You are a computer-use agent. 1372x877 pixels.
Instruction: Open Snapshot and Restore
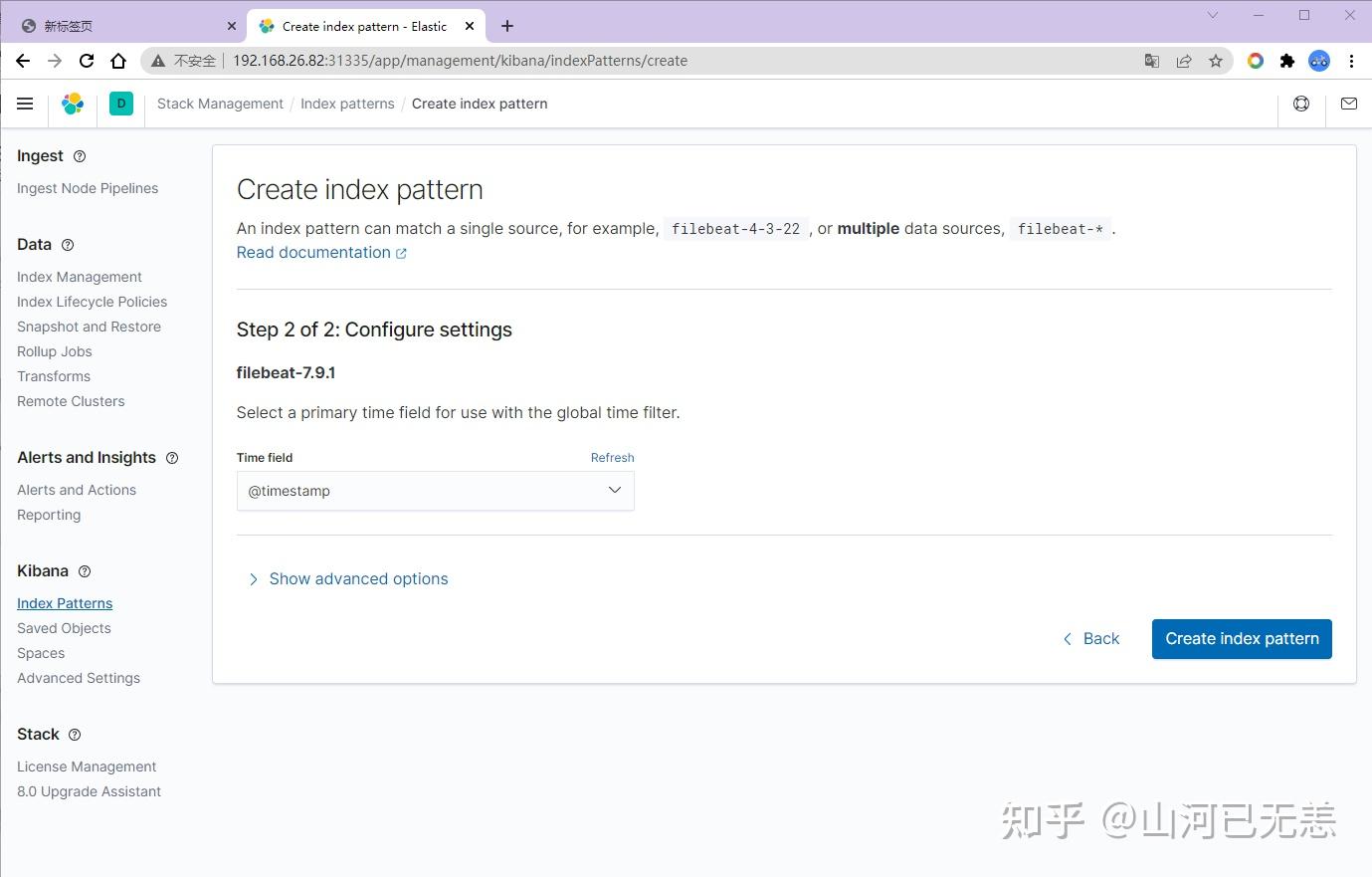(x=89, y=327)
